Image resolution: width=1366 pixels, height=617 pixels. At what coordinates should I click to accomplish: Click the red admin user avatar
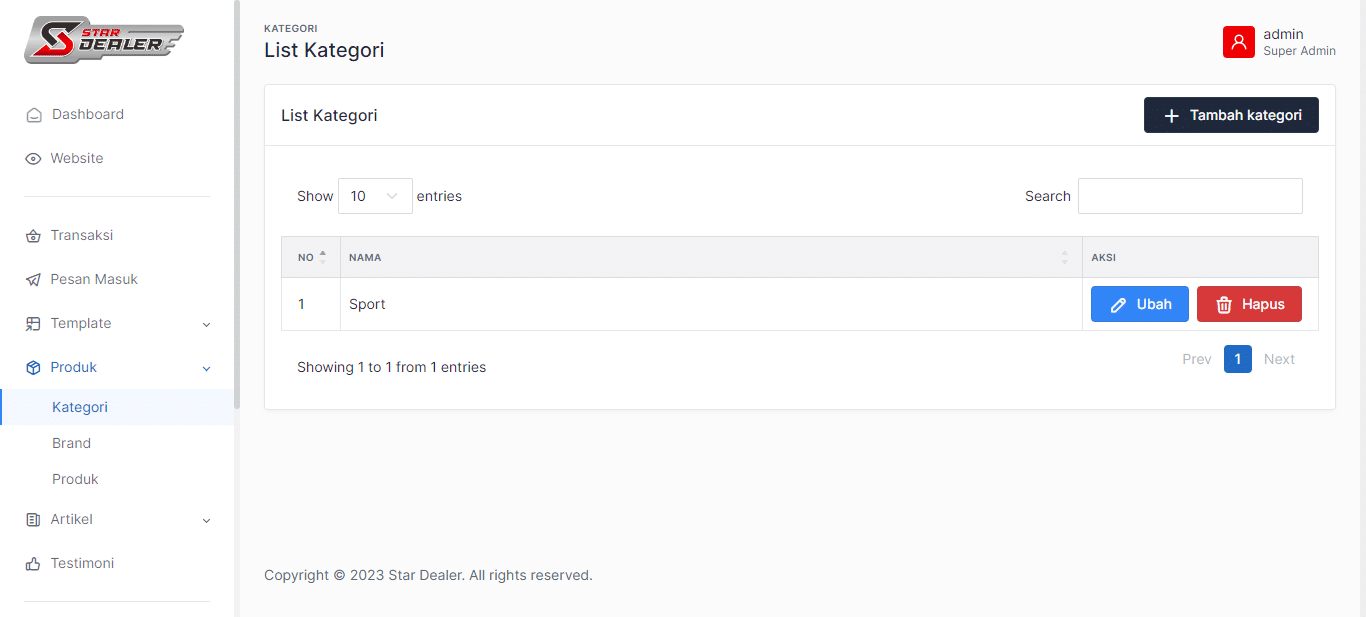pyautogui.click(x=1238, y=42)
